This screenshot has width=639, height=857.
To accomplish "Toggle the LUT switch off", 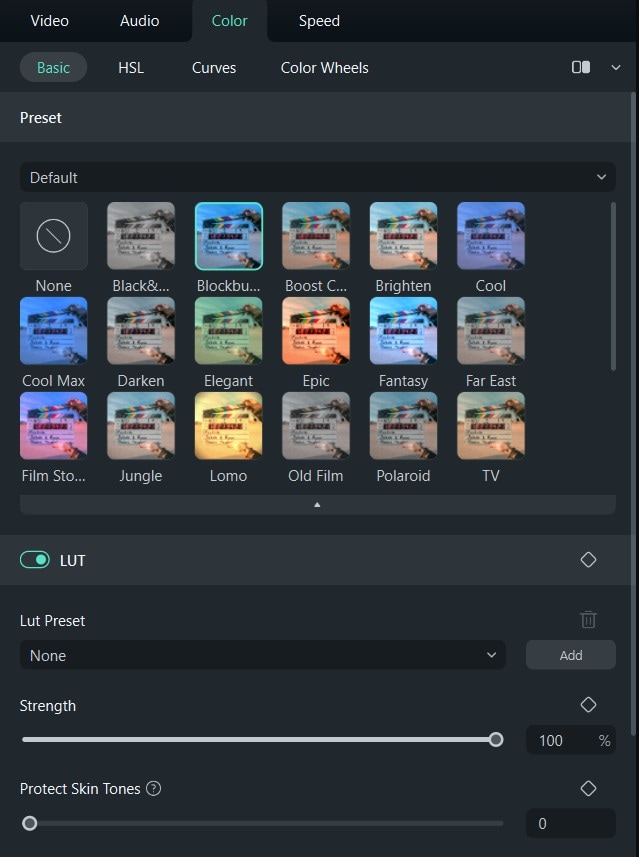I will pos(34,560).
